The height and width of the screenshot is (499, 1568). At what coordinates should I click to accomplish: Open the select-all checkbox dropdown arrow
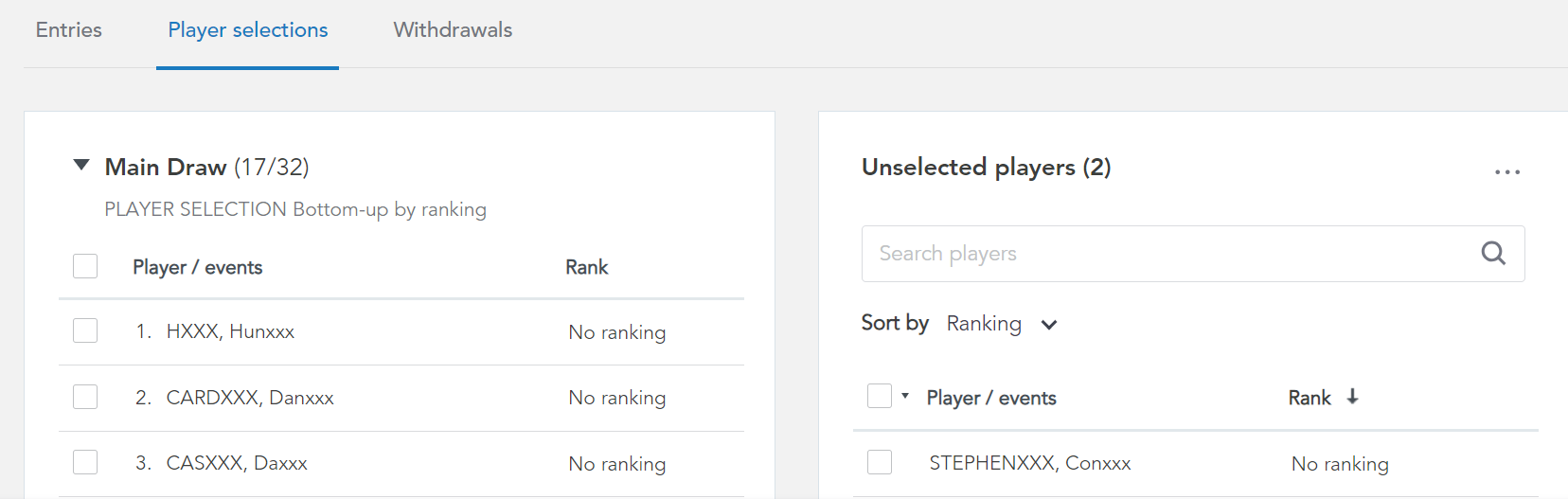(905, 396)
